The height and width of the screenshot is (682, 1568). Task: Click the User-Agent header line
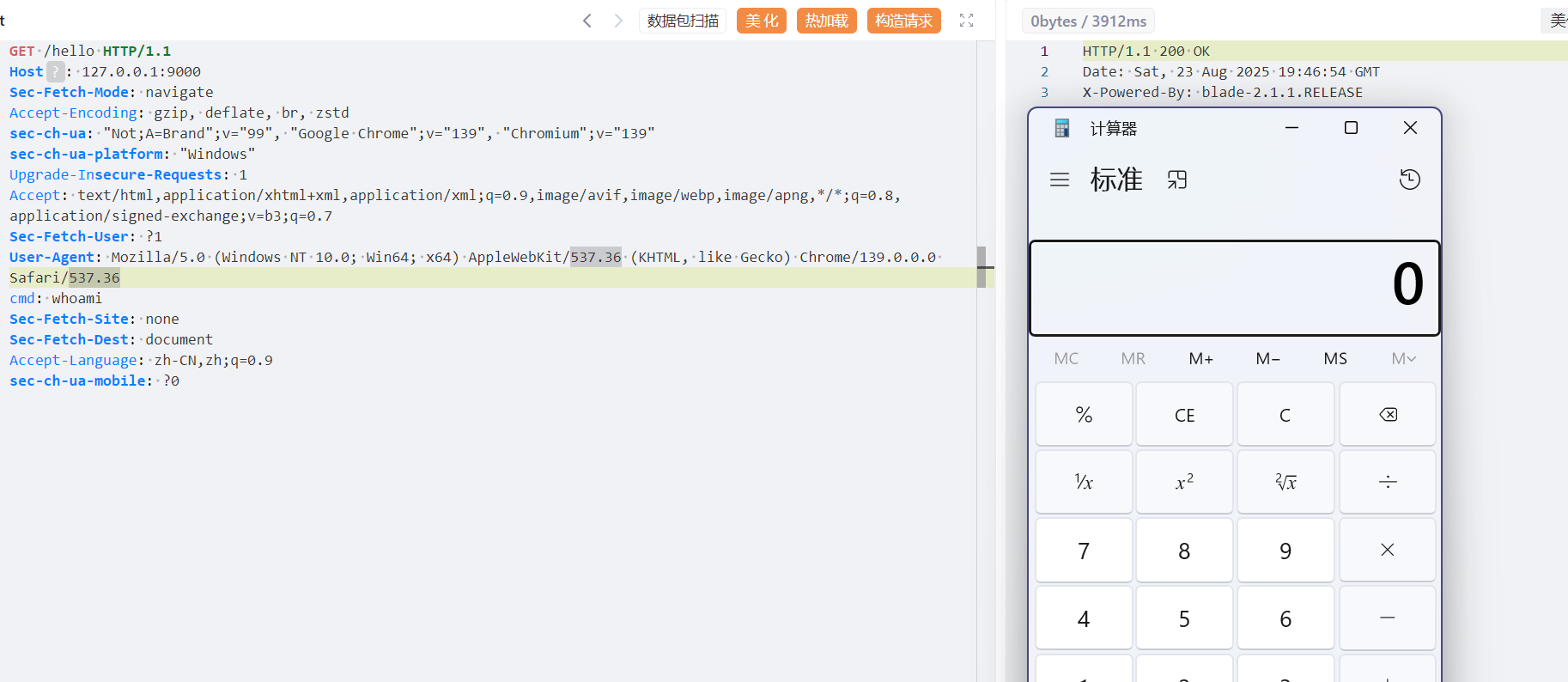pos(476,267)
